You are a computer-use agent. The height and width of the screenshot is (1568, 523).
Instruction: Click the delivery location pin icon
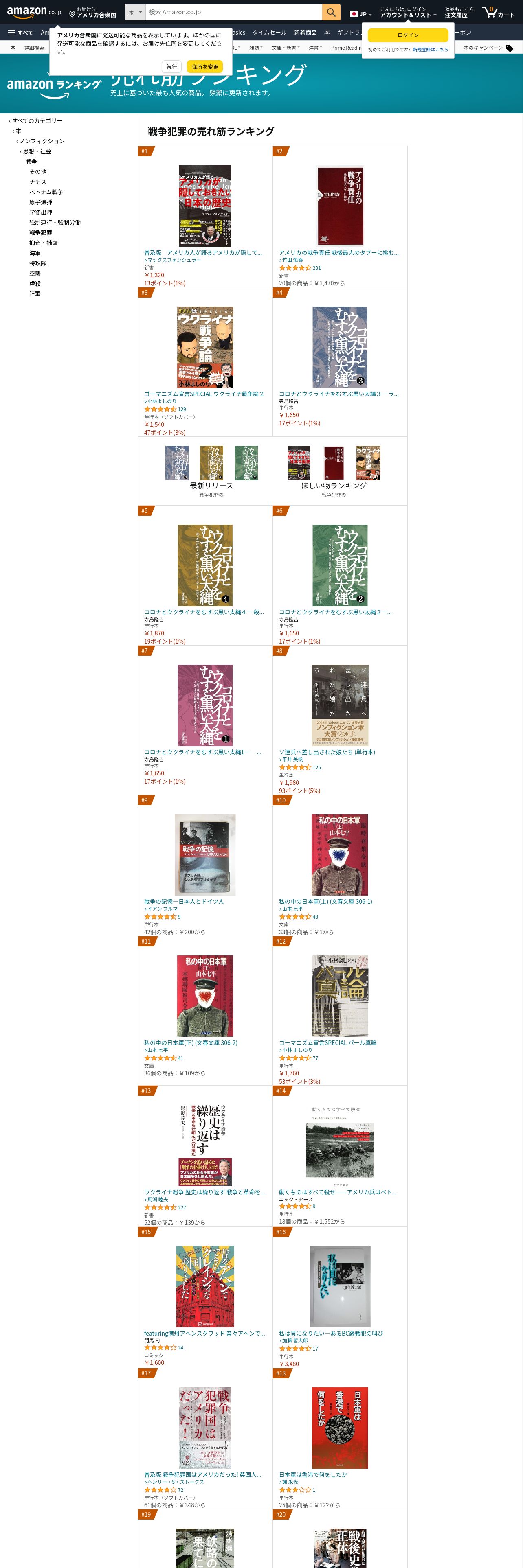click(72, 13)
